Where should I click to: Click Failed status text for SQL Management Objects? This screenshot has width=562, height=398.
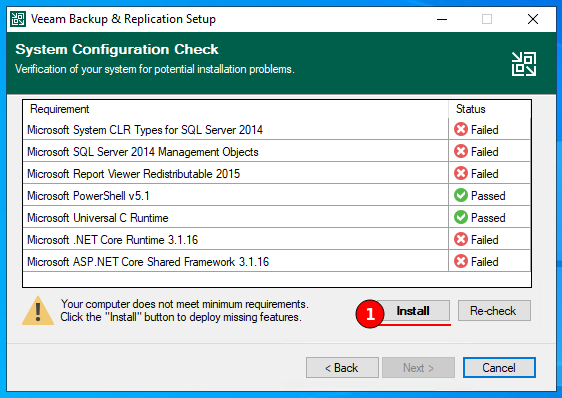pyautogui.click(x=485, y=152)
